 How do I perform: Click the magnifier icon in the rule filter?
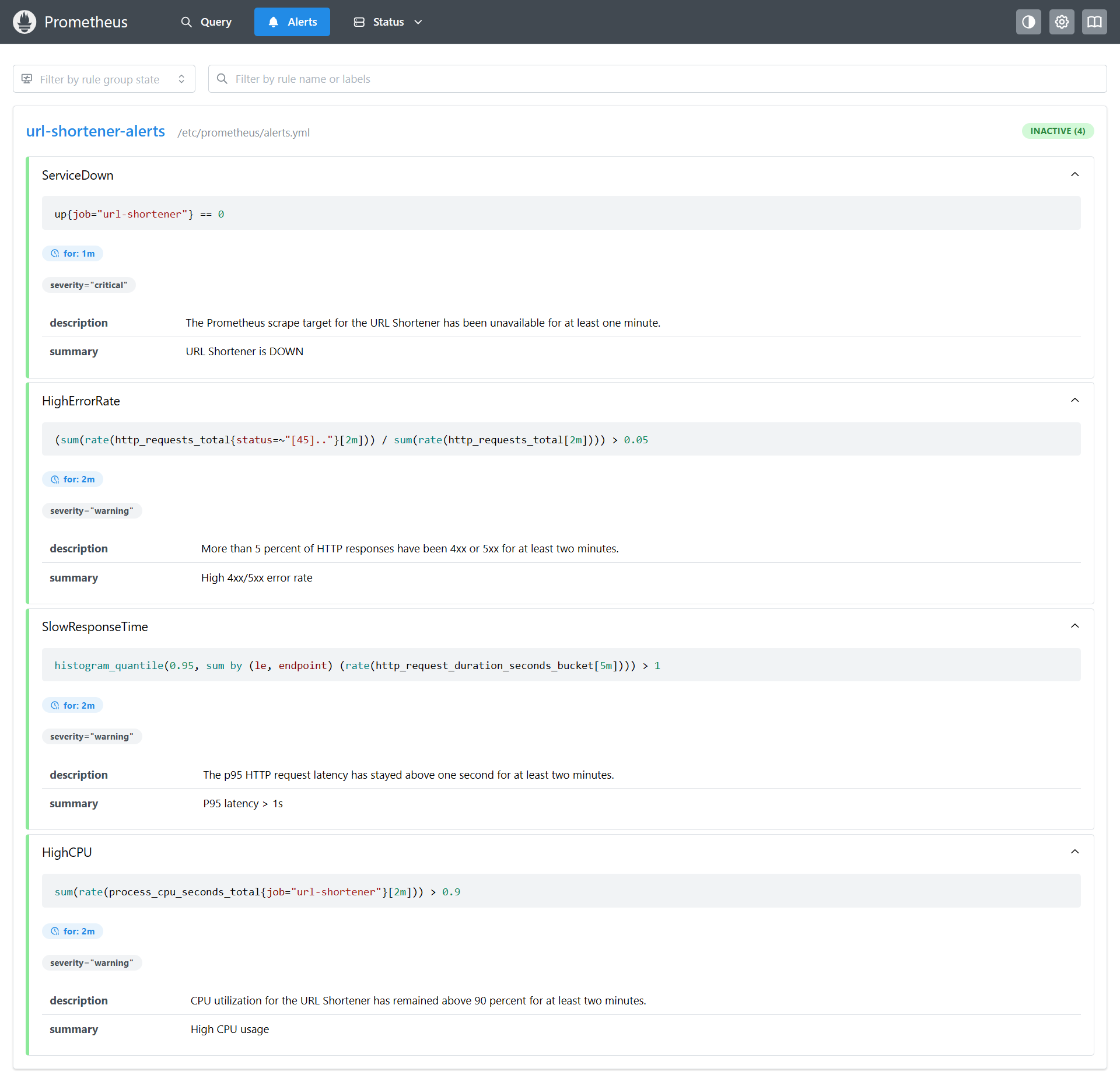click(x=222, y=79)
